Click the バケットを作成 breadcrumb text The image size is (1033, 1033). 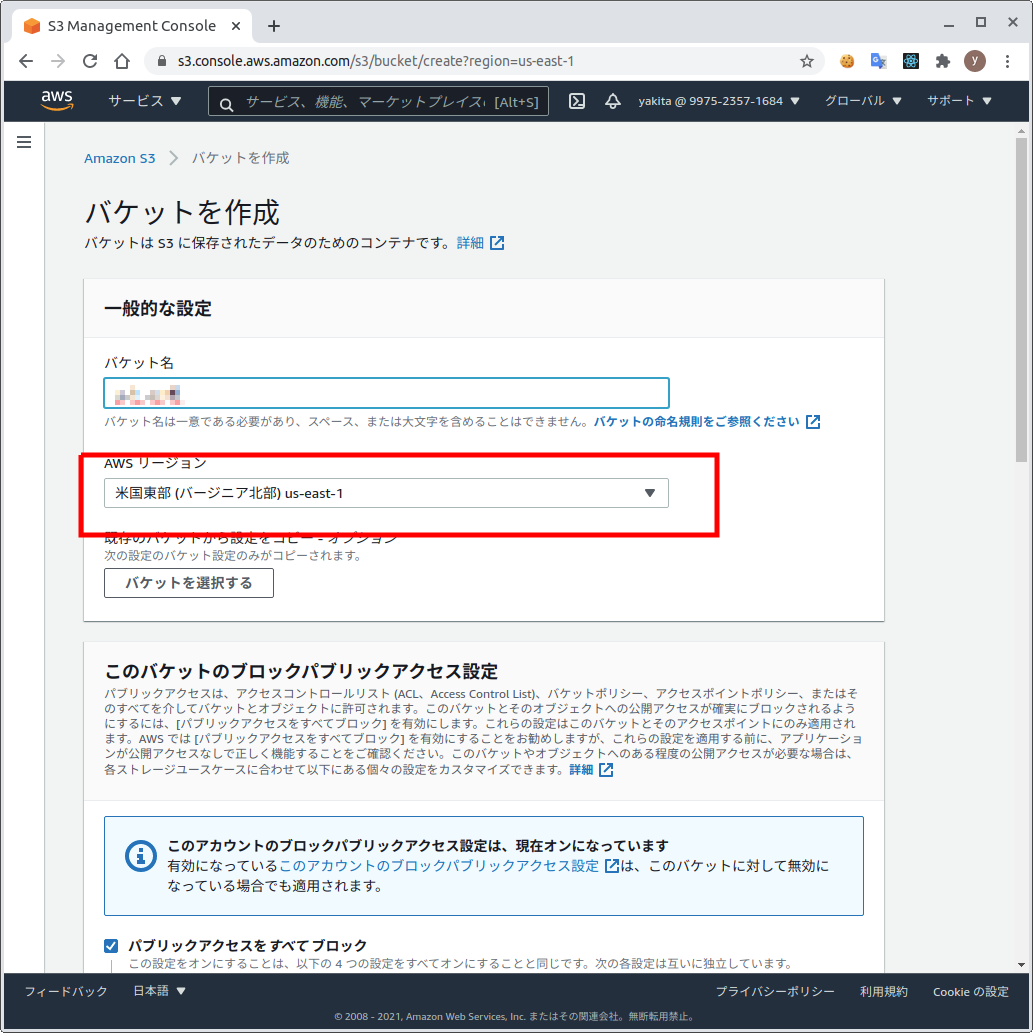click(x=240, y=158)
